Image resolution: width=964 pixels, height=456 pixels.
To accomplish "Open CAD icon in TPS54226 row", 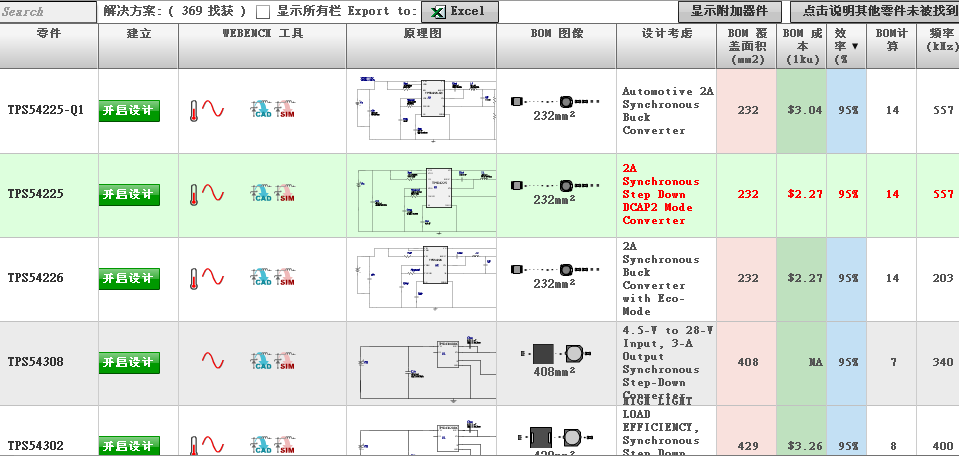I will click(261, 278).
